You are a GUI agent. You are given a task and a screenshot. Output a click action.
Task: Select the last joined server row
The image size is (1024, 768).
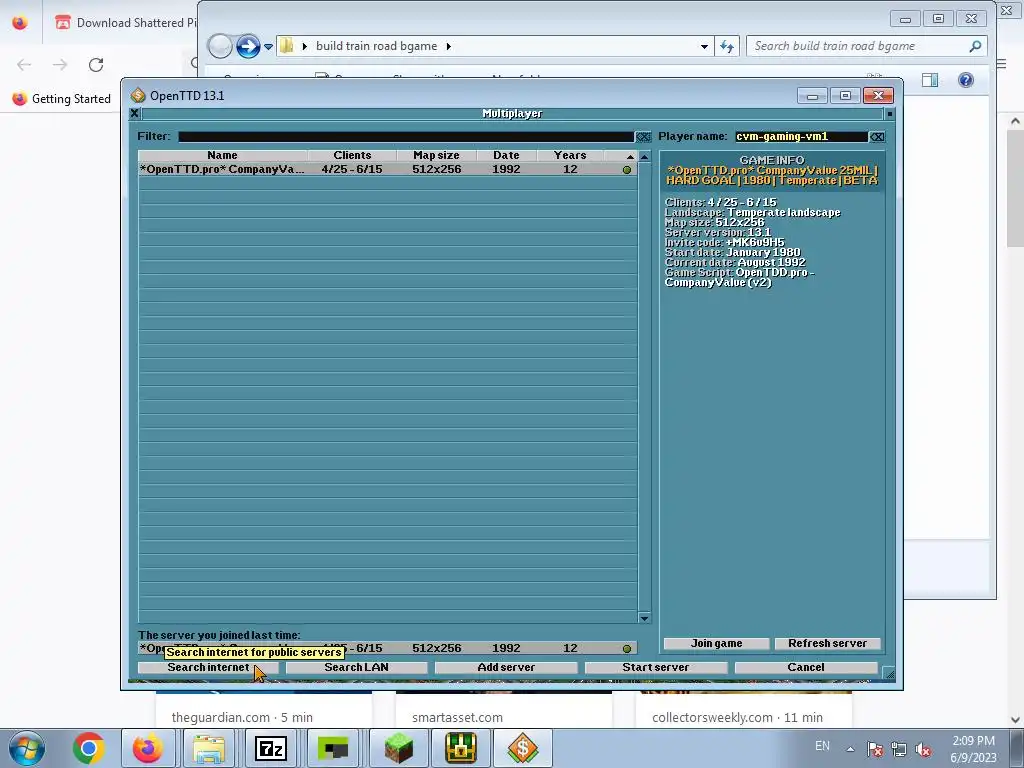pos(387,648)
